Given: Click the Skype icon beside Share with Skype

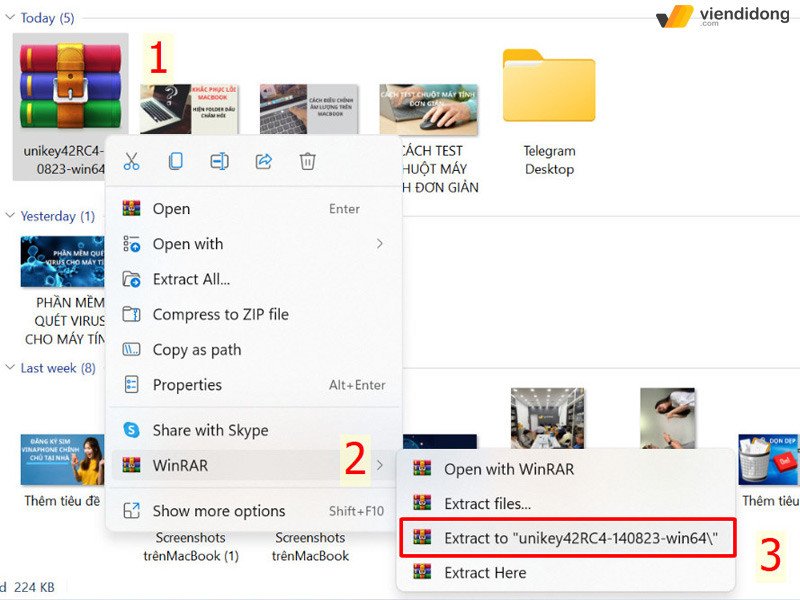Looking at the screenshot, I should (x=131, y=430).
